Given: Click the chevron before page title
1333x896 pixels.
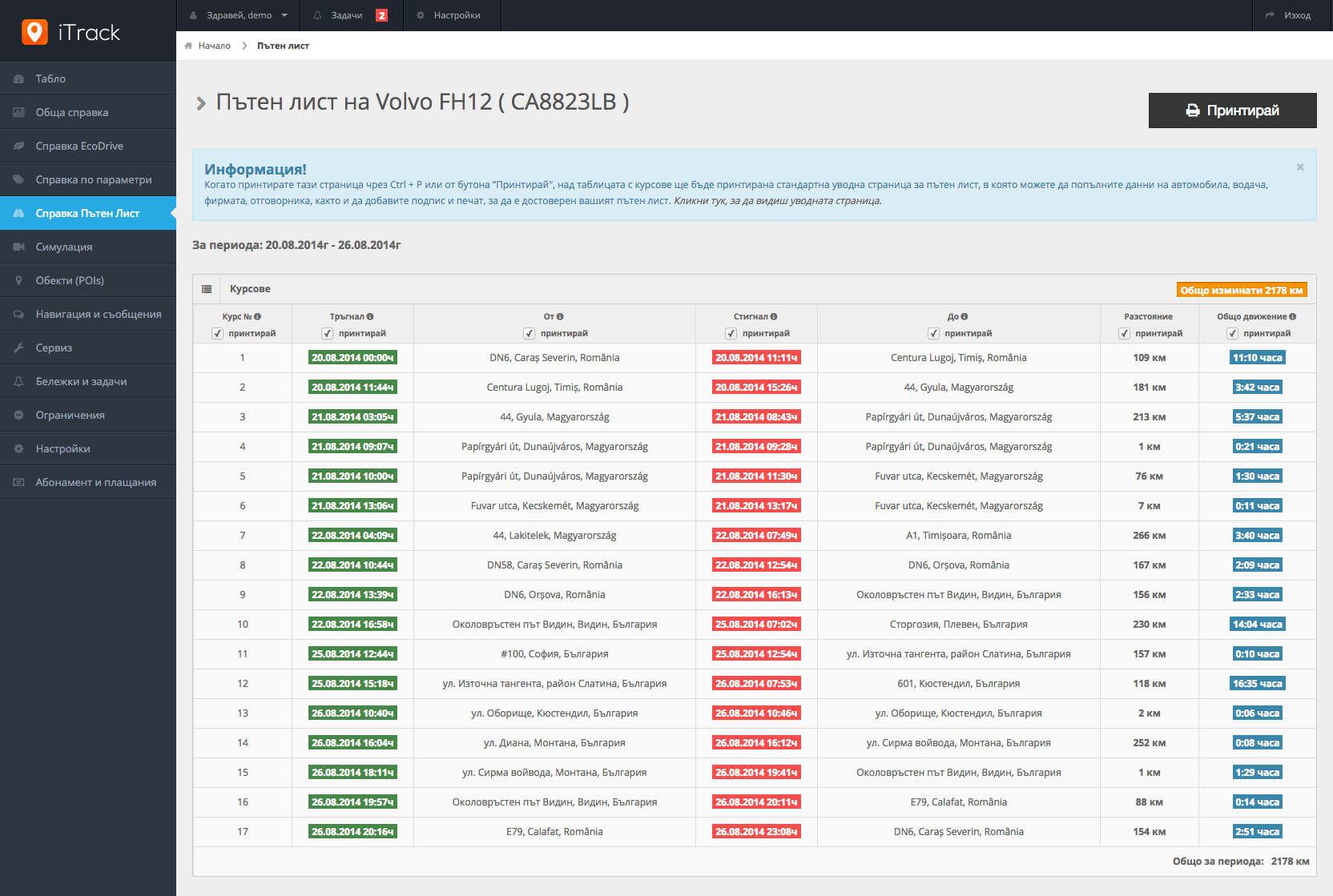Looking at the screenshot, I should point(201,103).
